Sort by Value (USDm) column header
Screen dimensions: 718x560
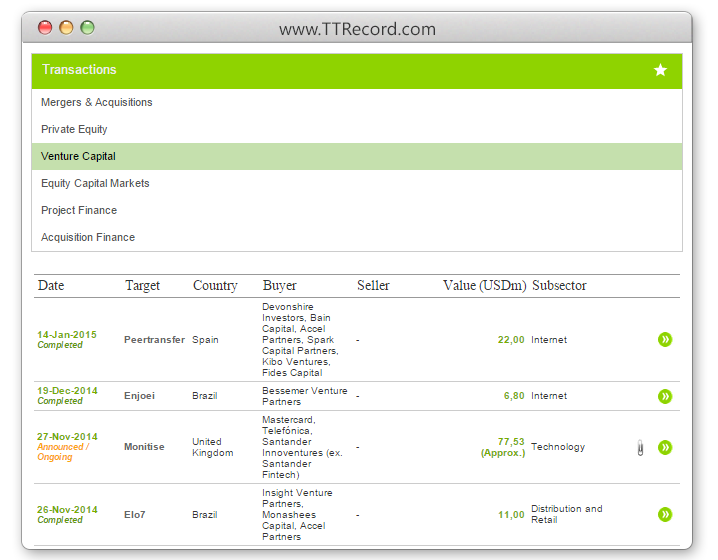(484, 285)
